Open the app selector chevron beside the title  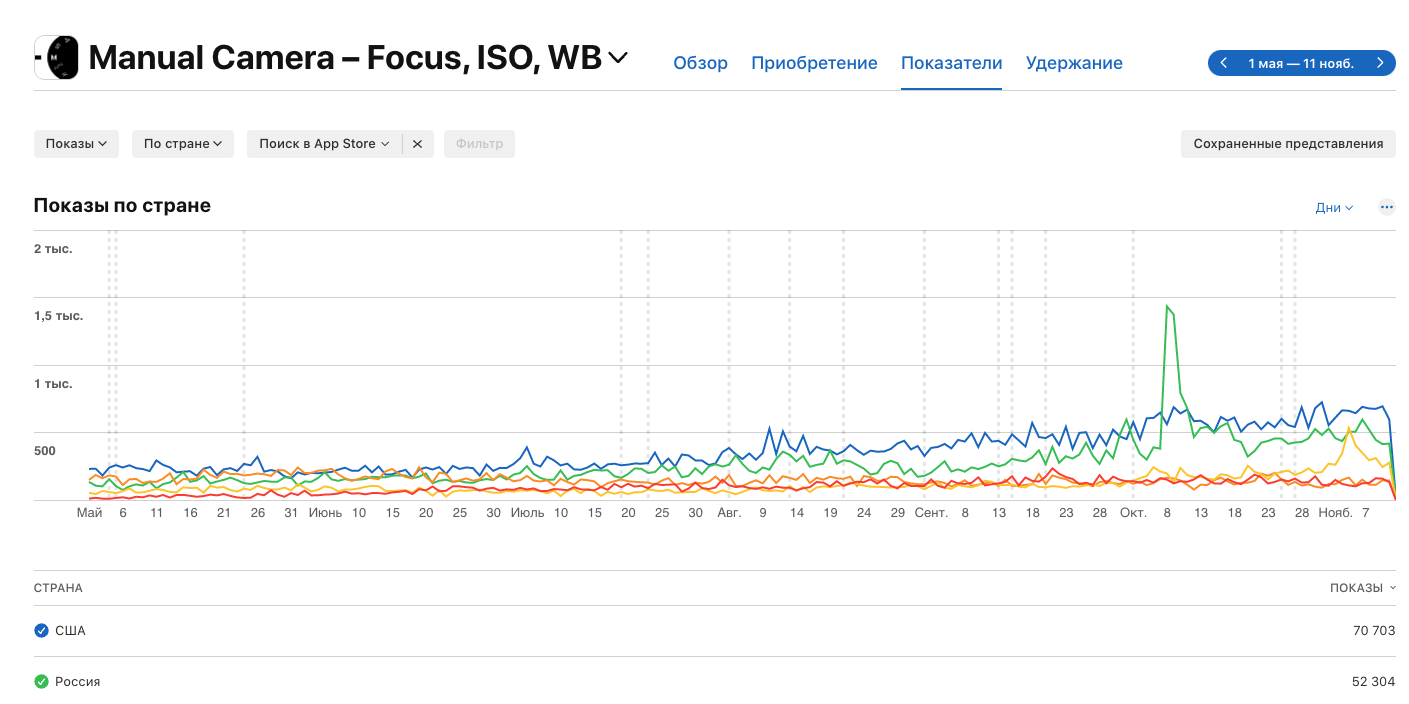618,58
